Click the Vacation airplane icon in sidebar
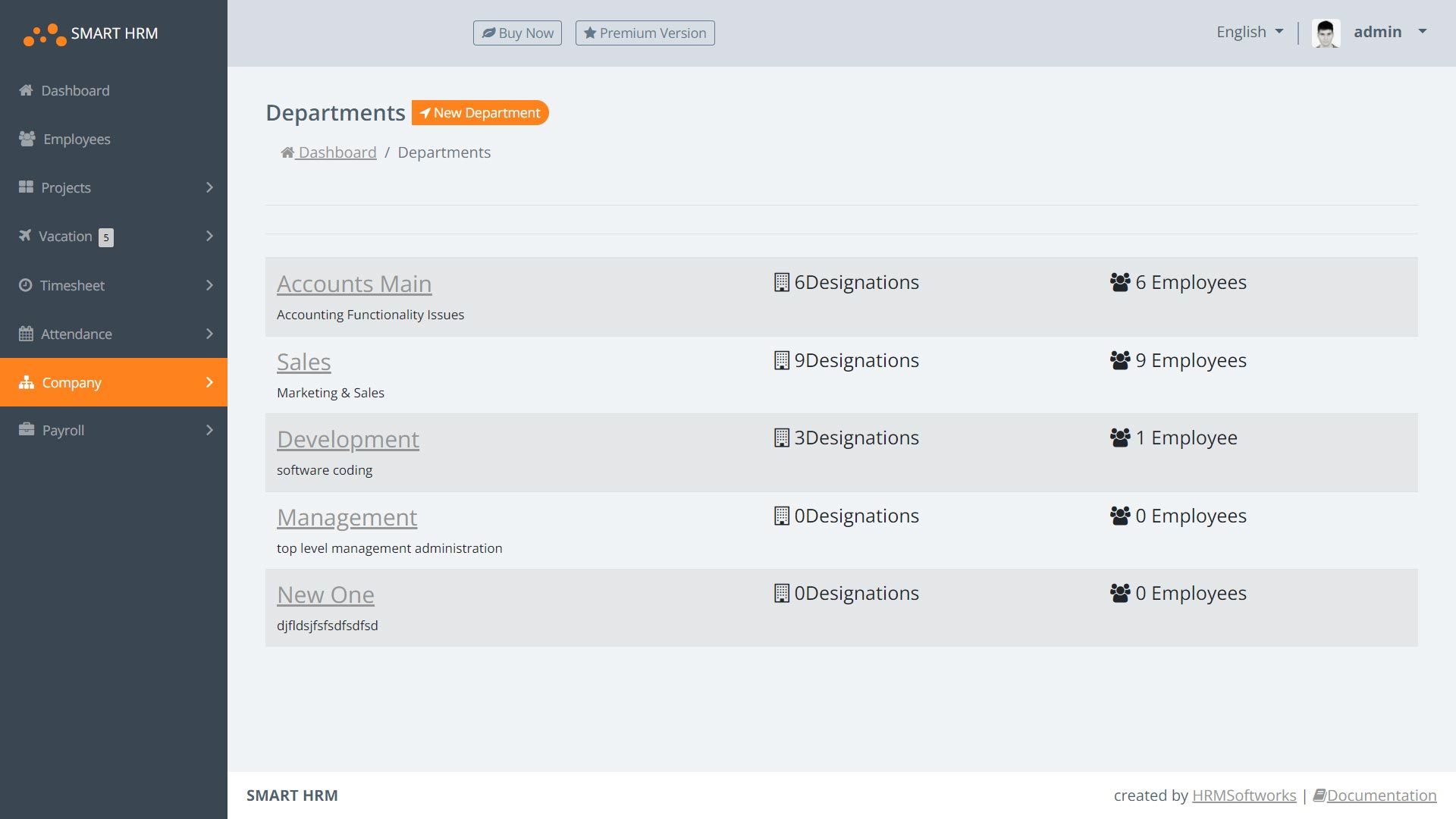The width and height of the screenshot is (1456, 819). 25,236
